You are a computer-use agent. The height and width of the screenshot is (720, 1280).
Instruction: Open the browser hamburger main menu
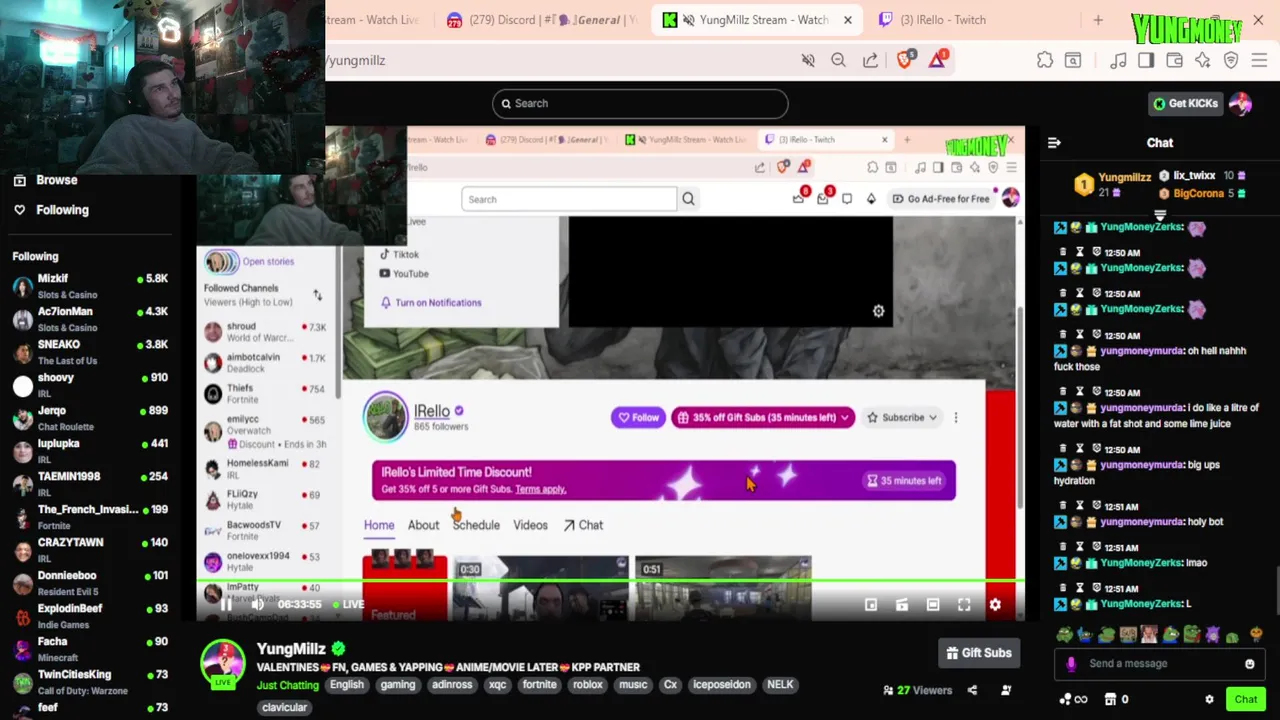click(1259, 60)
